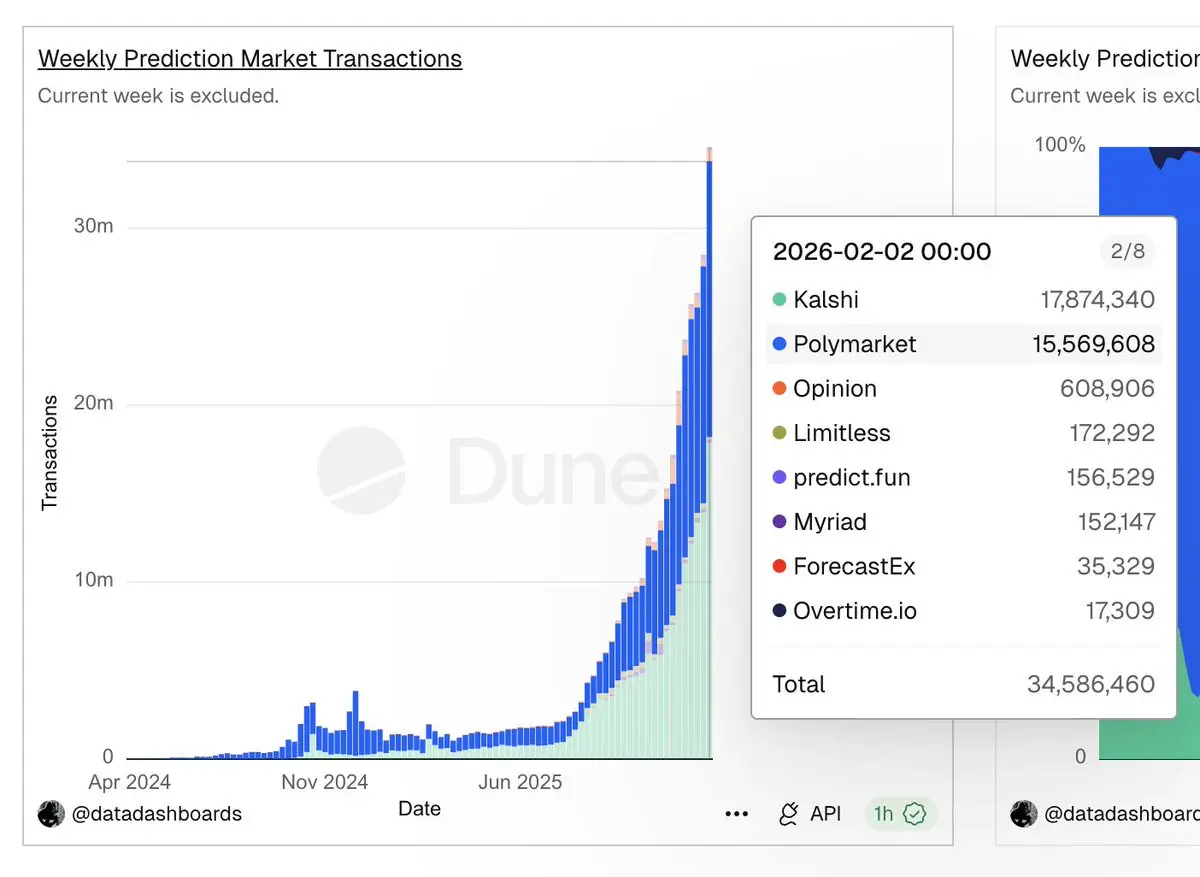Click the 100% label in right chart
Viewport: 1200px width, 877px height.
tap(1060, 145)
